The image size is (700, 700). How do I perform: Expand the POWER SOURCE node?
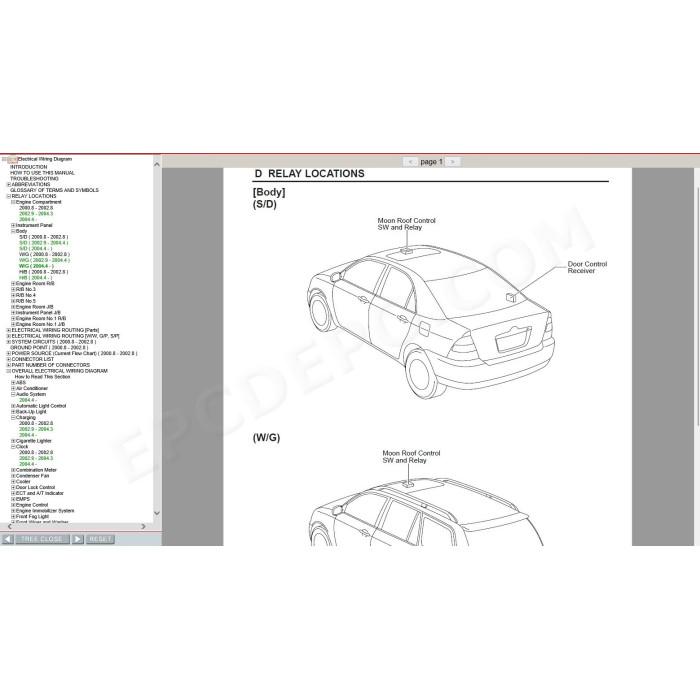pyautogui.click(x=8, y=353)
